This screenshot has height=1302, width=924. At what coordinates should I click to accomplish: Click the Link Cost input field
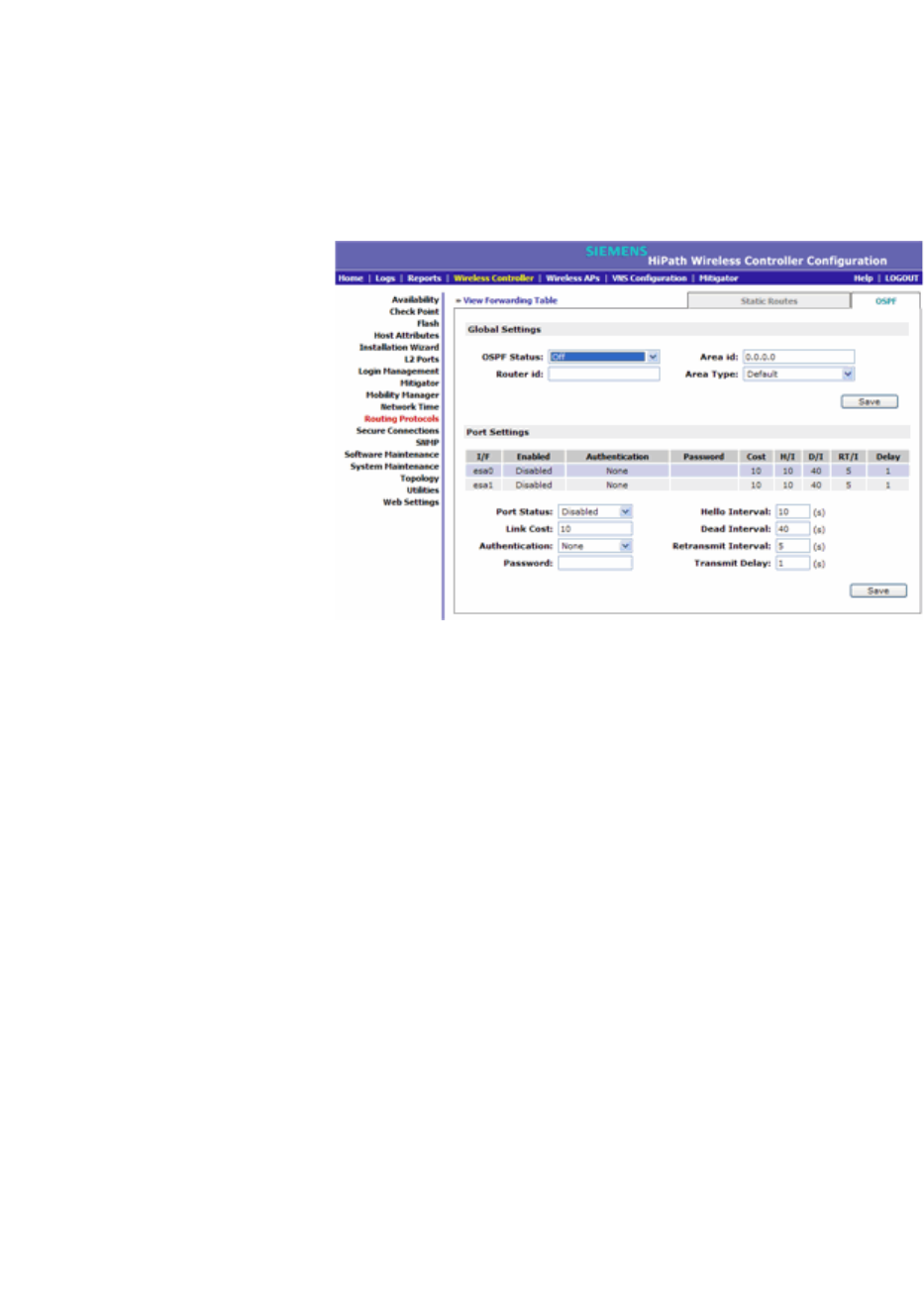click(x=594, y=529)
